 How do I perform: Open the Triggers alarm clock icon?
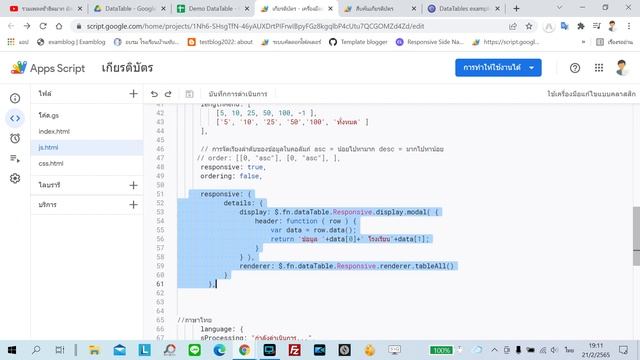point(15,138)
